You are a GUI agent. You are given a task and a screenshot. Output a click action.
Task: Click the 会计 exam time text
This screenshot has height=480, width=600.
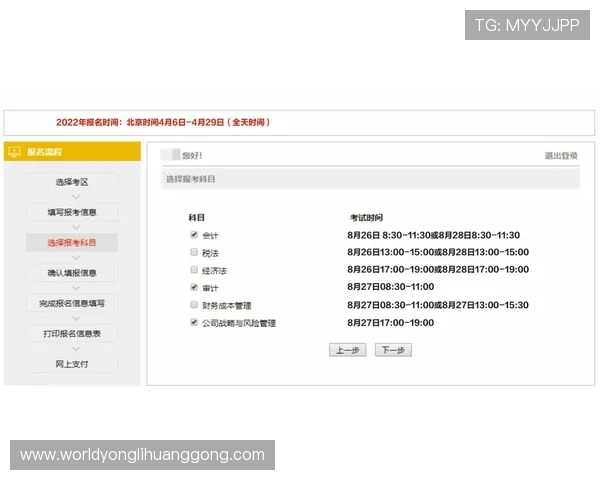point(434,235)
